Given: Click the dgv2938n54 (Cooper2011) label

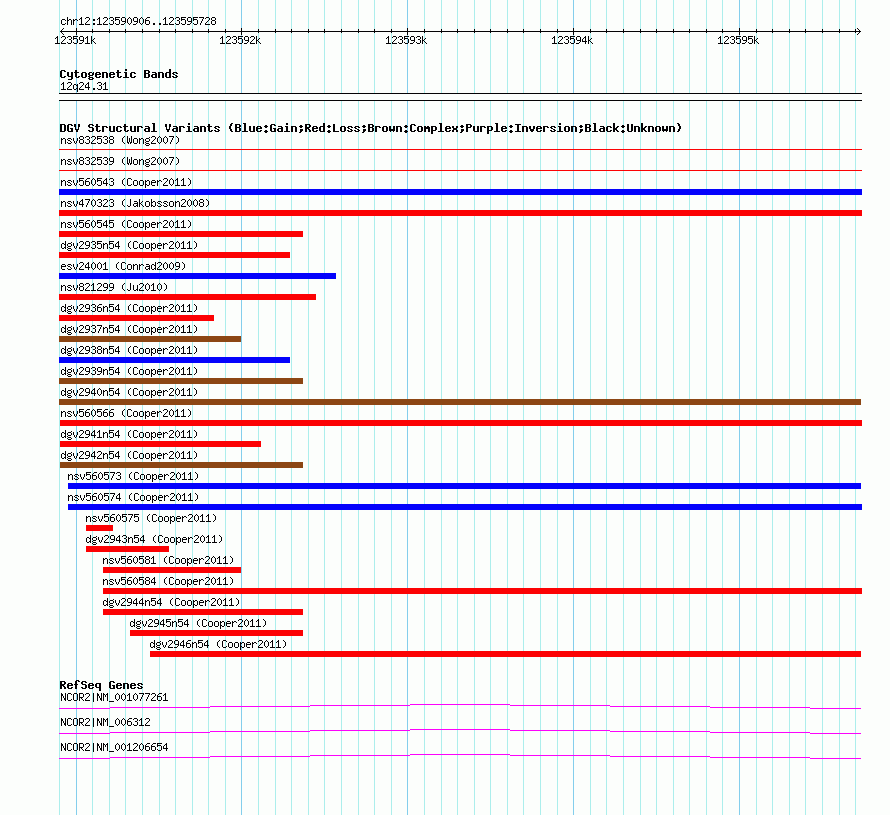Looking at the screenshot, I should (129, 350).
